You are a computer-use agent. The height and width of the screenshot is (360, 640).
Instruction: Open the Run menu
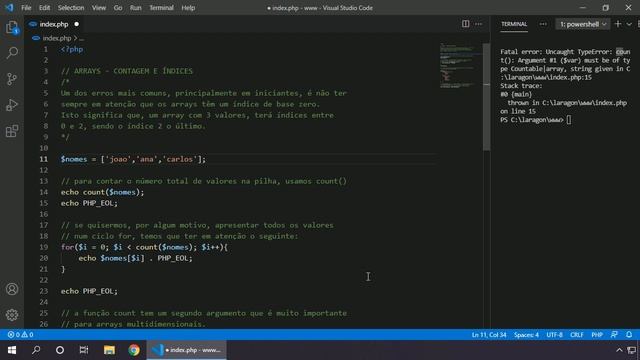point(136,8)
